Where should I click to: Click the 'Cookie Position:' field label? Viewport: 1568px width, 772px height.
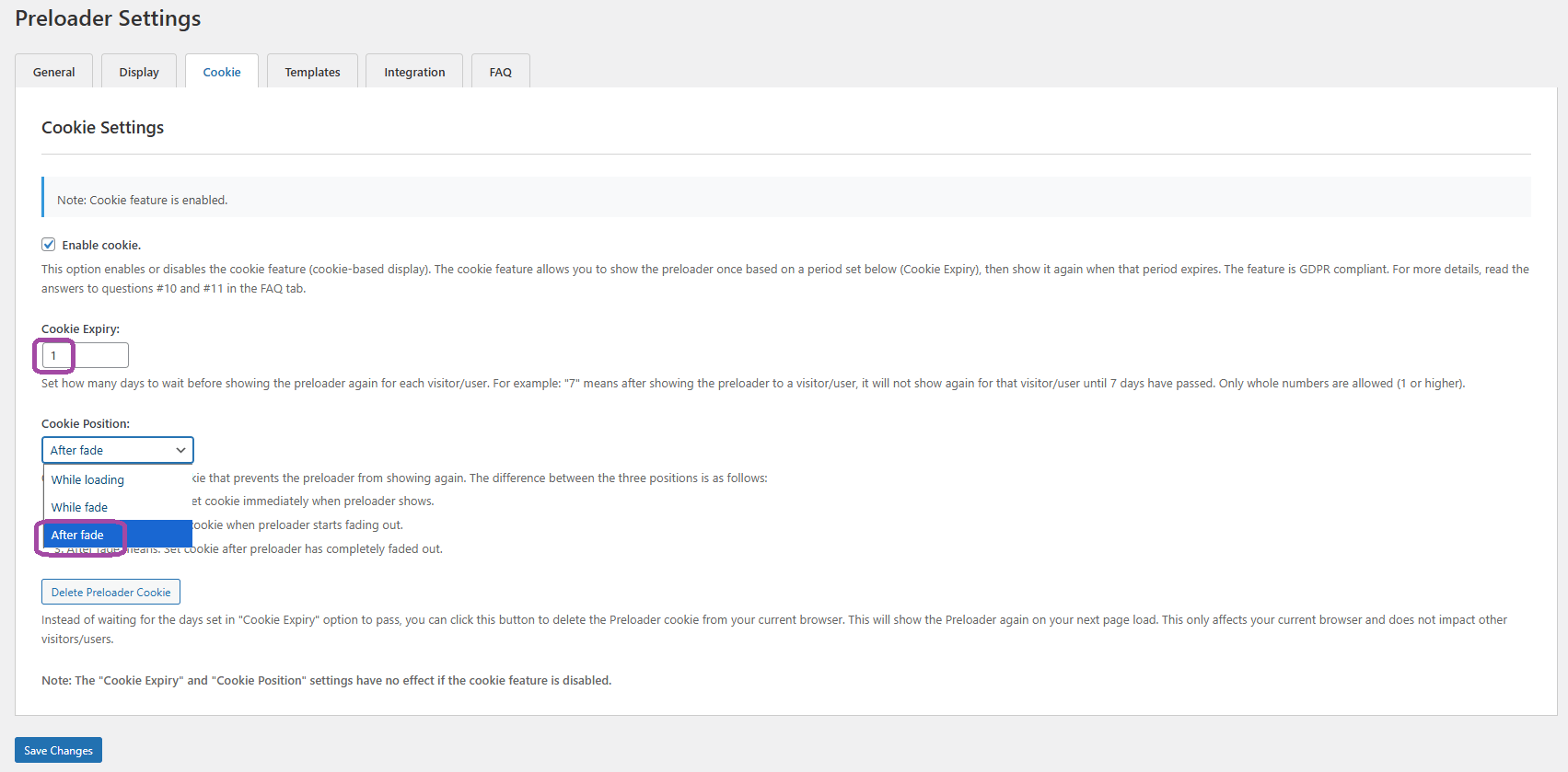coord(86,423)
